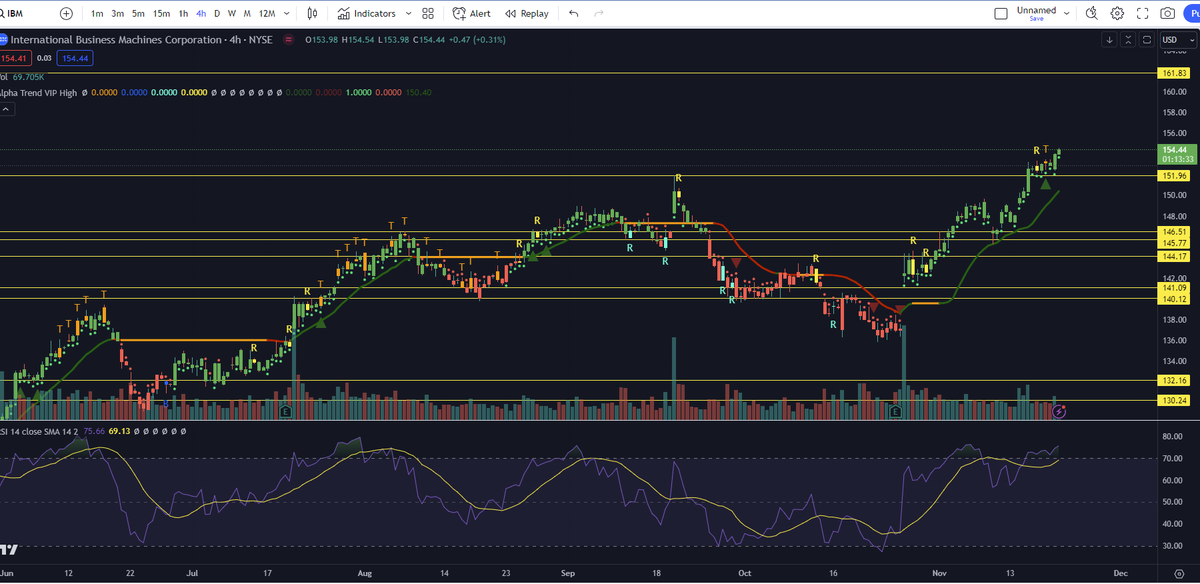Enter fullscreen mode
1200x584 pixels.
tap(1142, 14)
